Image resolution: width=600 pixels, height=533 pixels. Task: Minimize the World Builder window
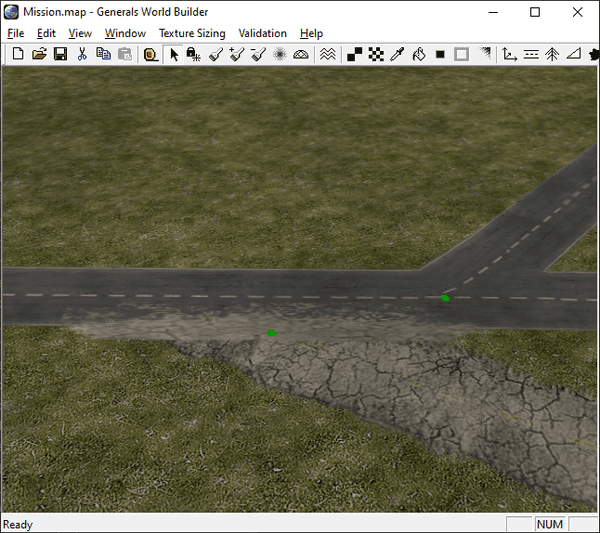click(493, 12)
